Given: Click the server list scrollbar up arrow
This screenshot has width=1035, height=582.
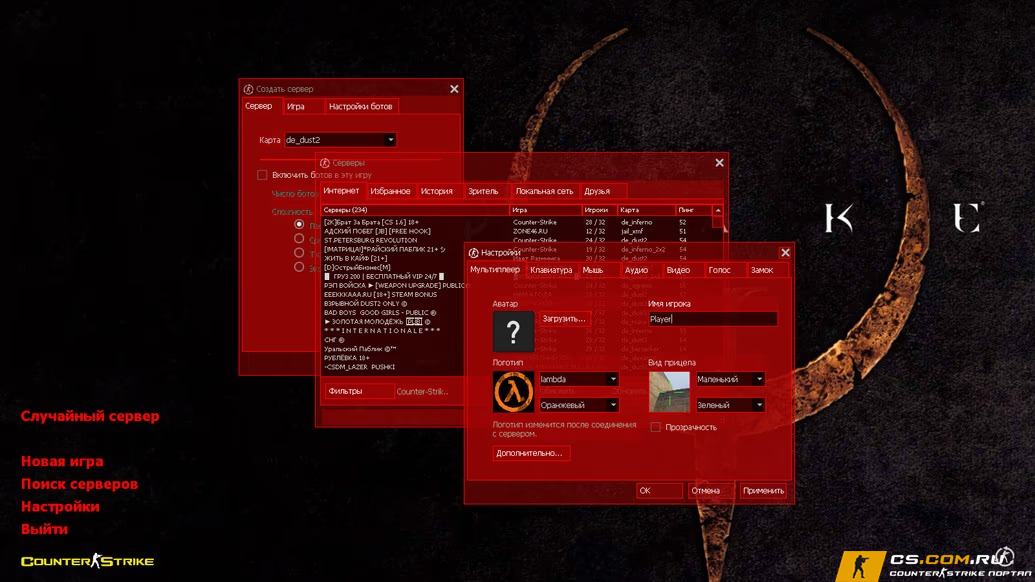Looking at the screenshot, I should (718, 210).
